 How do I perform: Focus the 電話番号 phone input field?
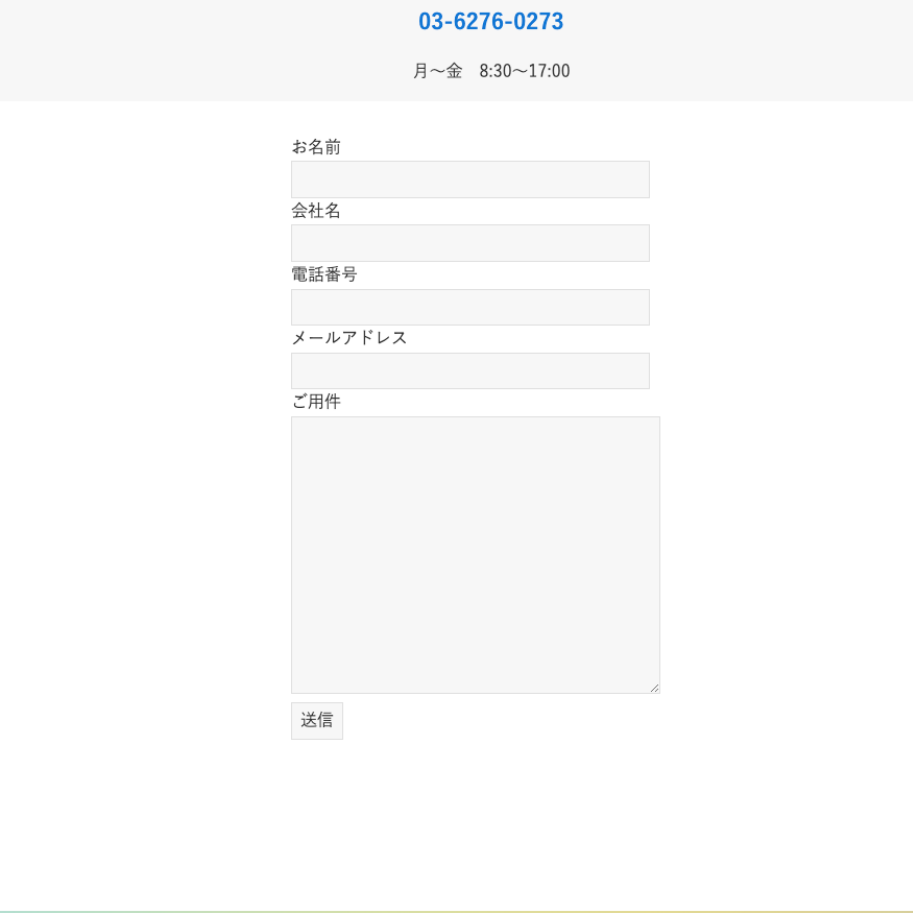click(470, 307)
